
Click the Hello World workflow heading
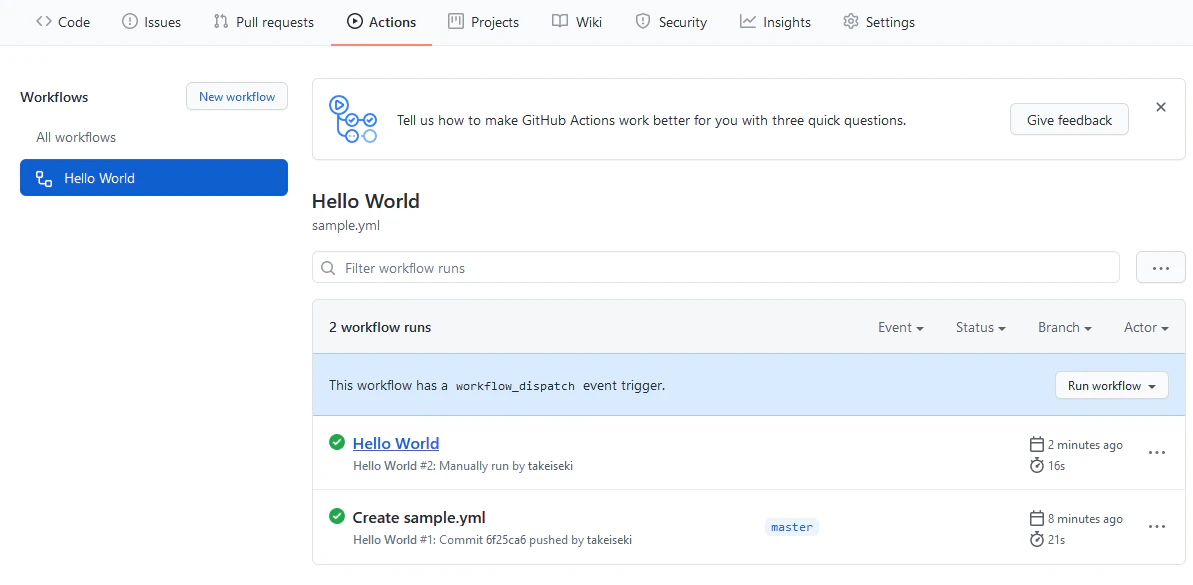pos(366,202)
